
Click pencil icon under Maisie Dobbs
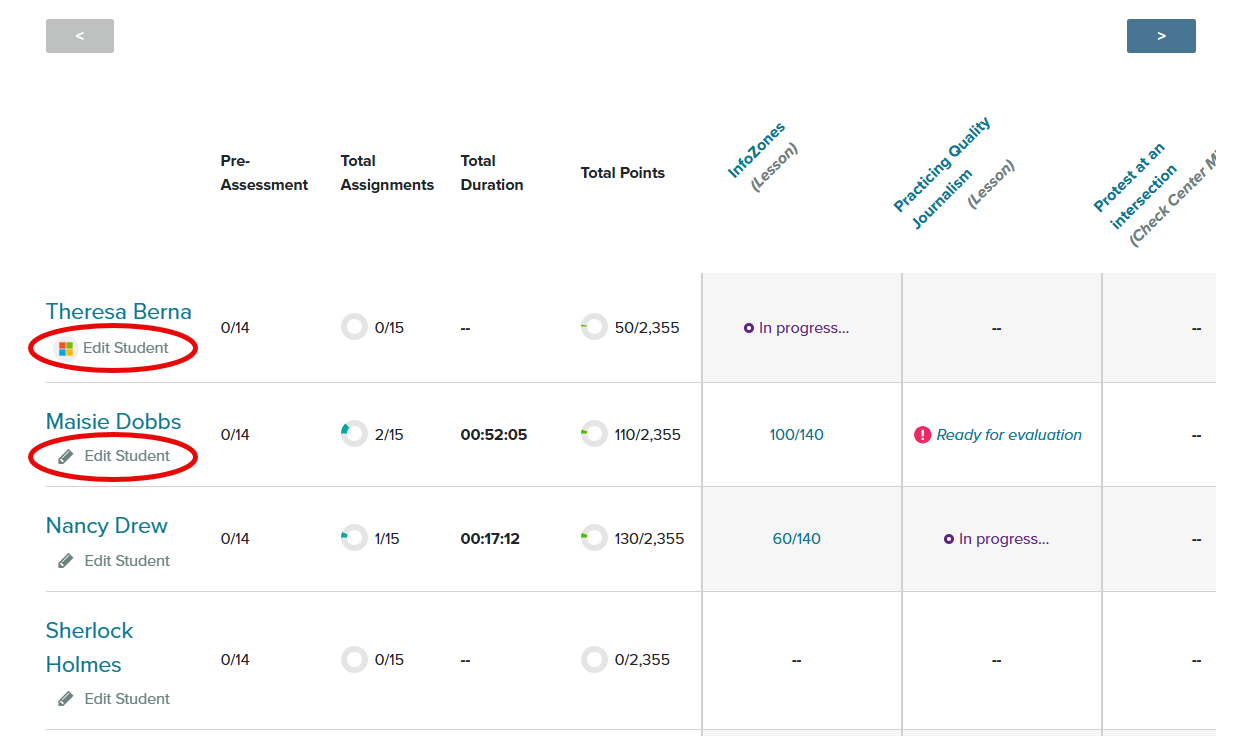(x=66, y=456)
